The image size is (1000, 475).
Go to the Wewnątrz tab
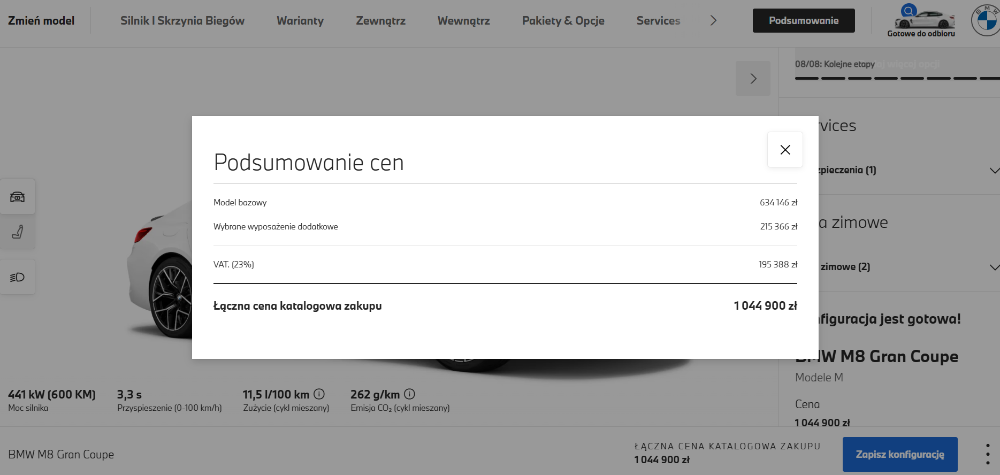click(464, 20)
